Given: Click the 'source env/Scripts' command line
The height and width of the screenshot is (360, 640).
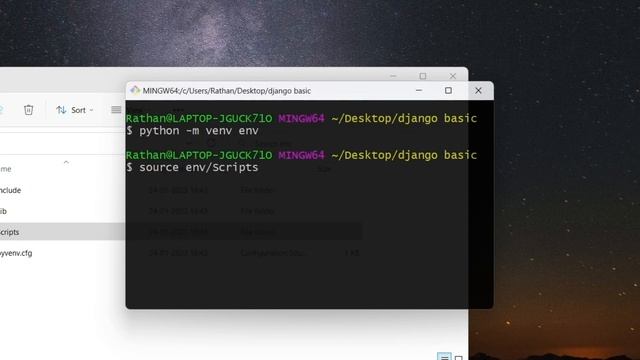Looking at the screenshot, I should pyautogui.click(x=192, y=167).
